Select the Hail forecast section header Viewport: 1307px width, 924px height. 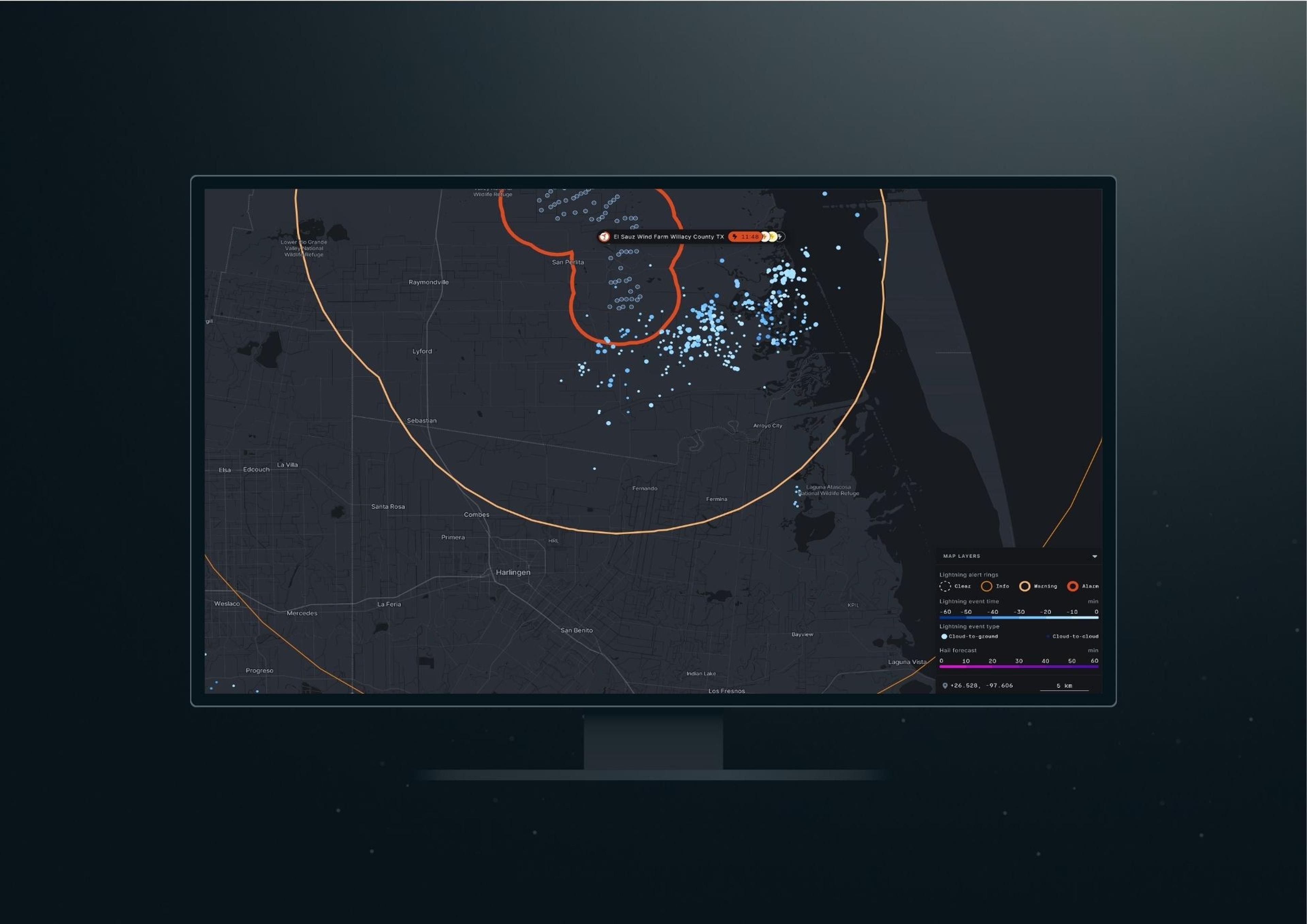point(958,651)
